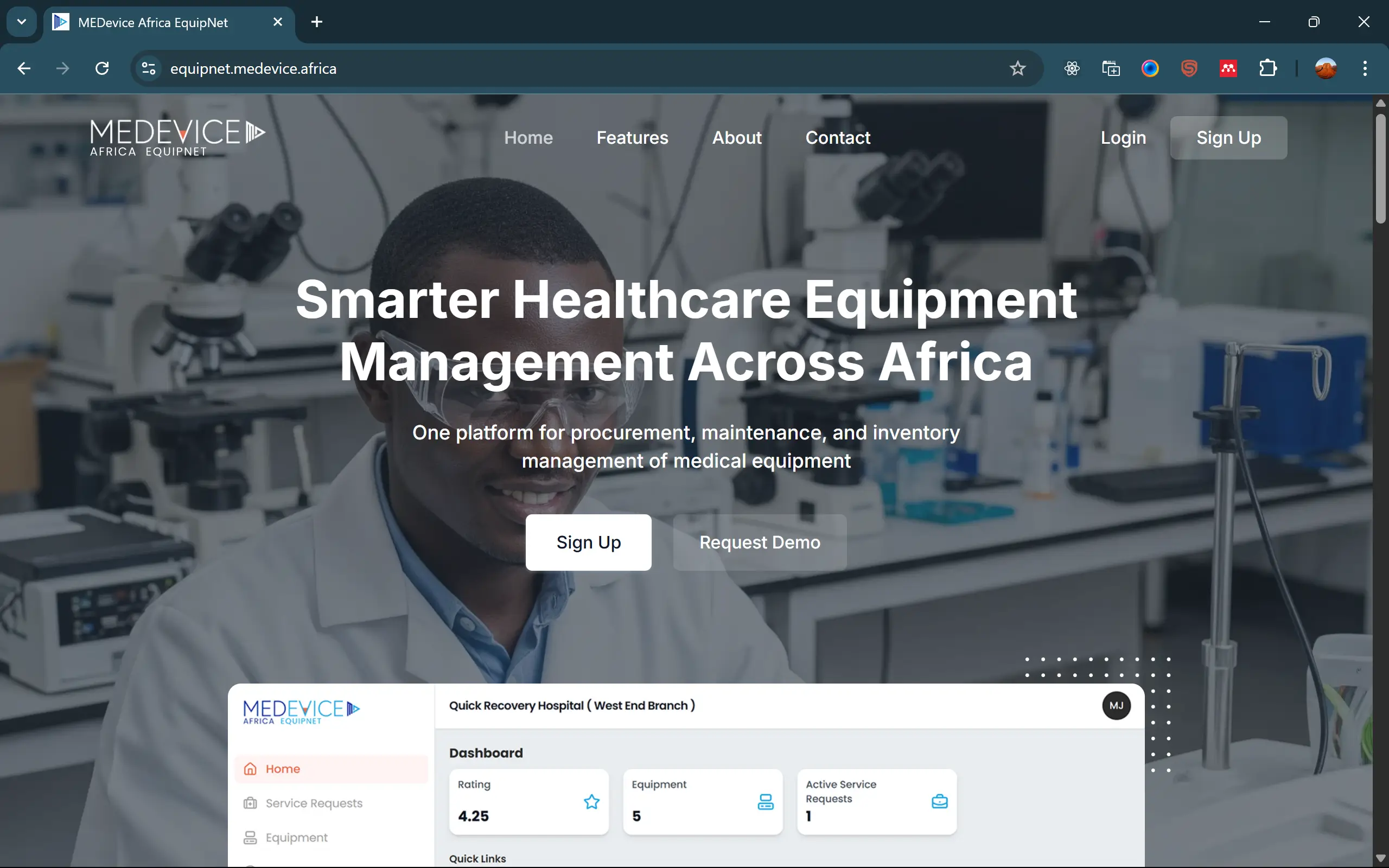Screen dimensions: 1389x868
Task: Click the star icon on the Rating card
Action: (x=591, y=802)
